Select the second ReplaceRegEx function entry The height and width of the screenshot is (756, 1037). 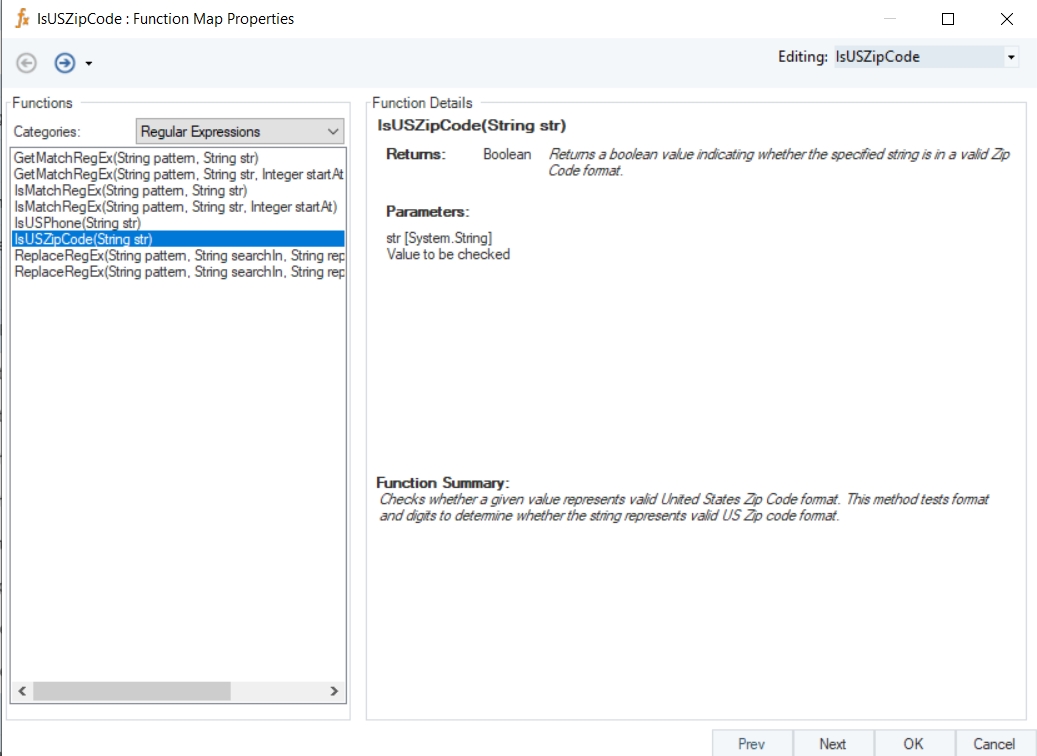point(178,272)
